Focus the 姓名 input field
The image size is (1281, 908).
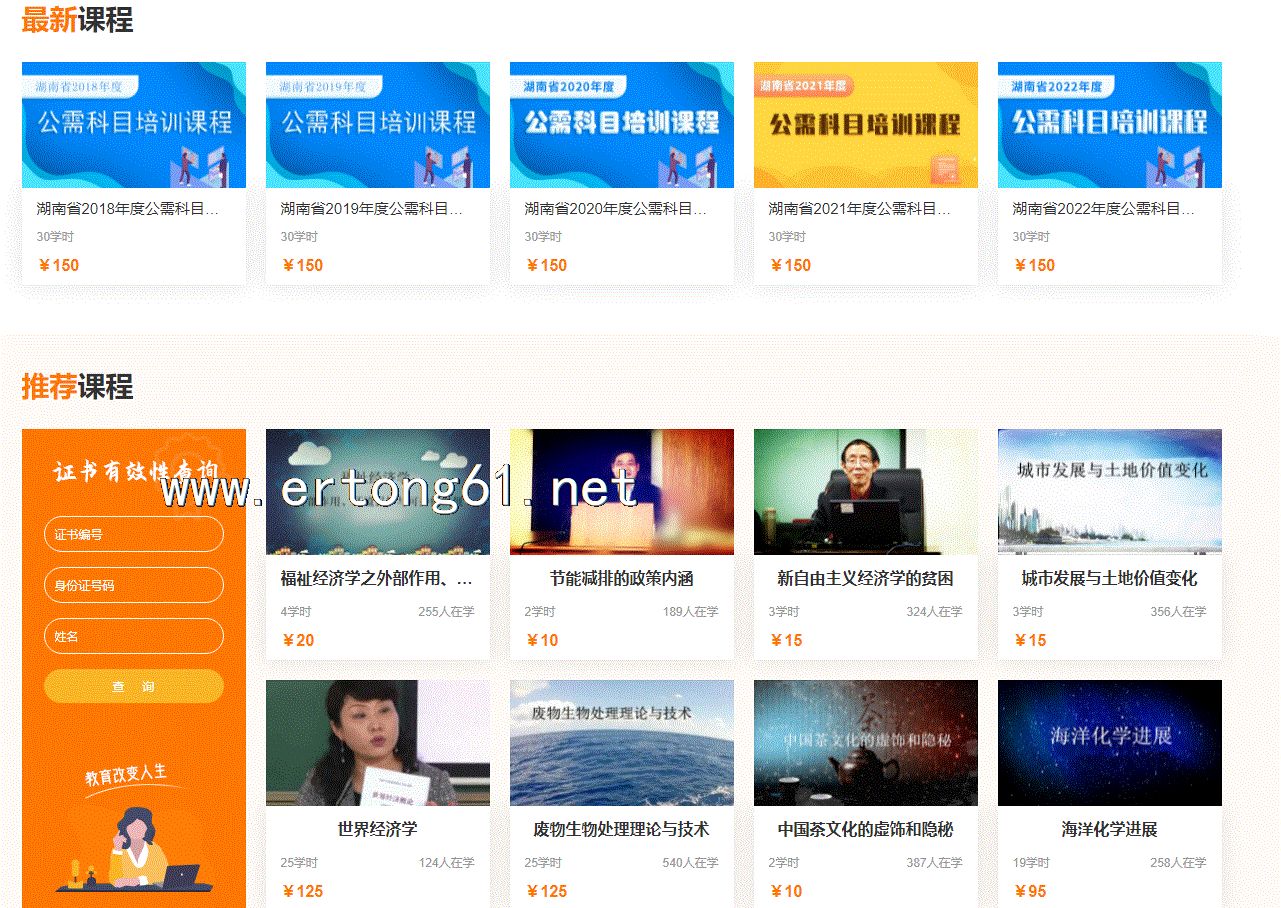click(x=133, y=636)
